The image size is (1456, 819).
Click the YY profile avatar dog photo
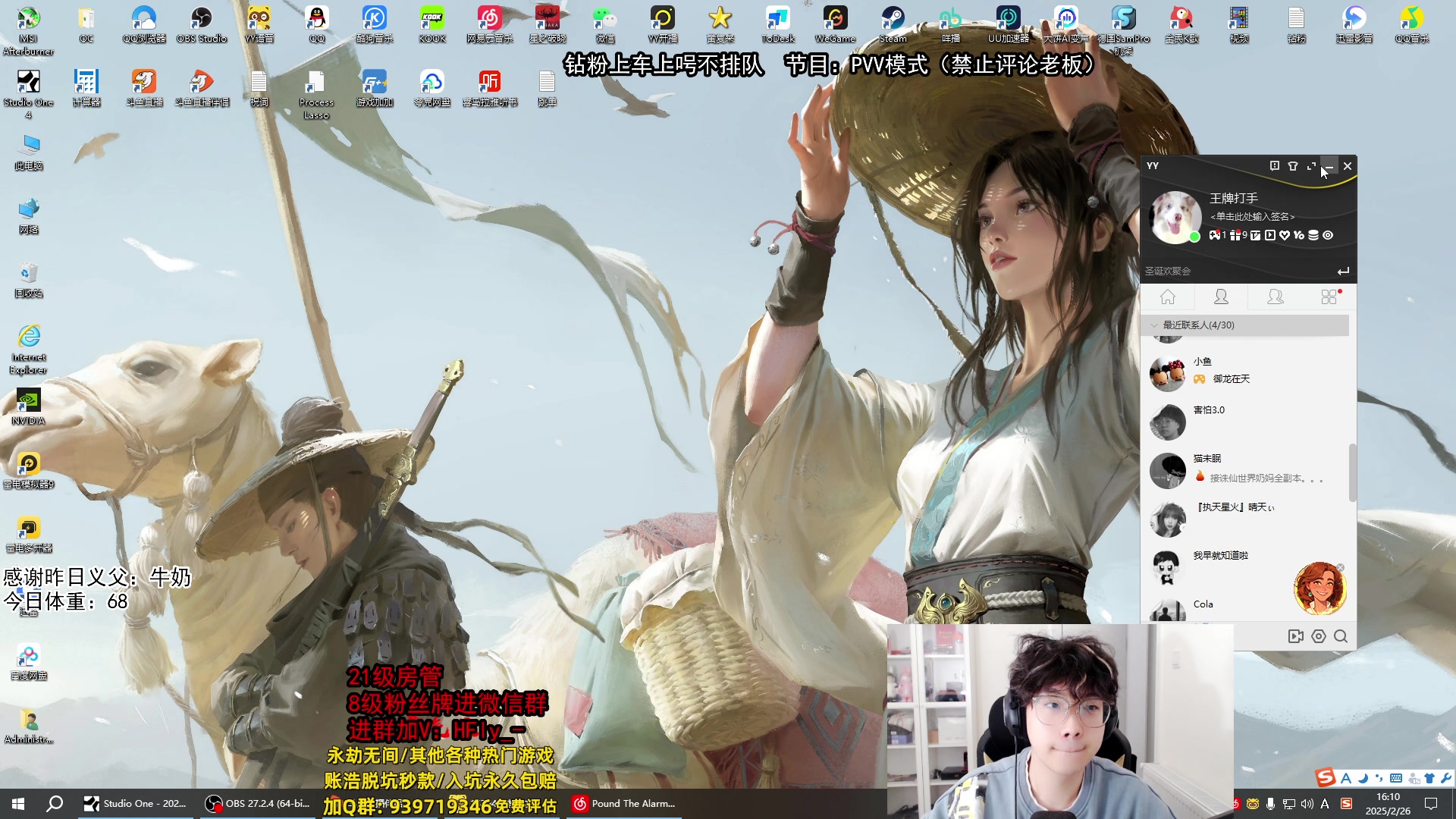(x=1175, y=217)
